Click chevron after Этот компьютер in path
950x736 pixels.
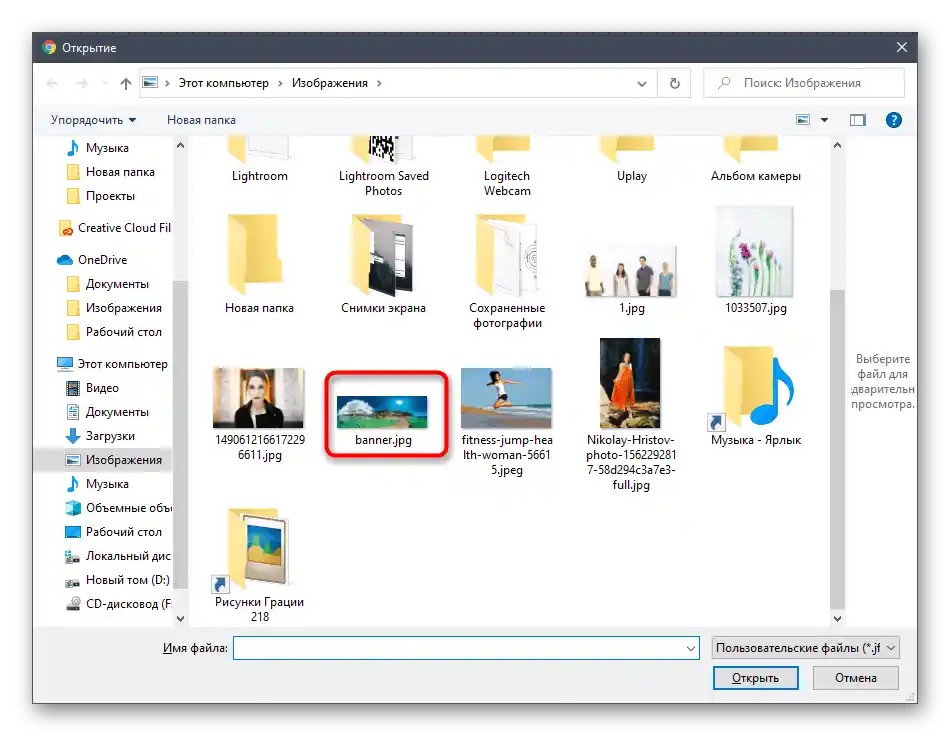pos(281,83)
